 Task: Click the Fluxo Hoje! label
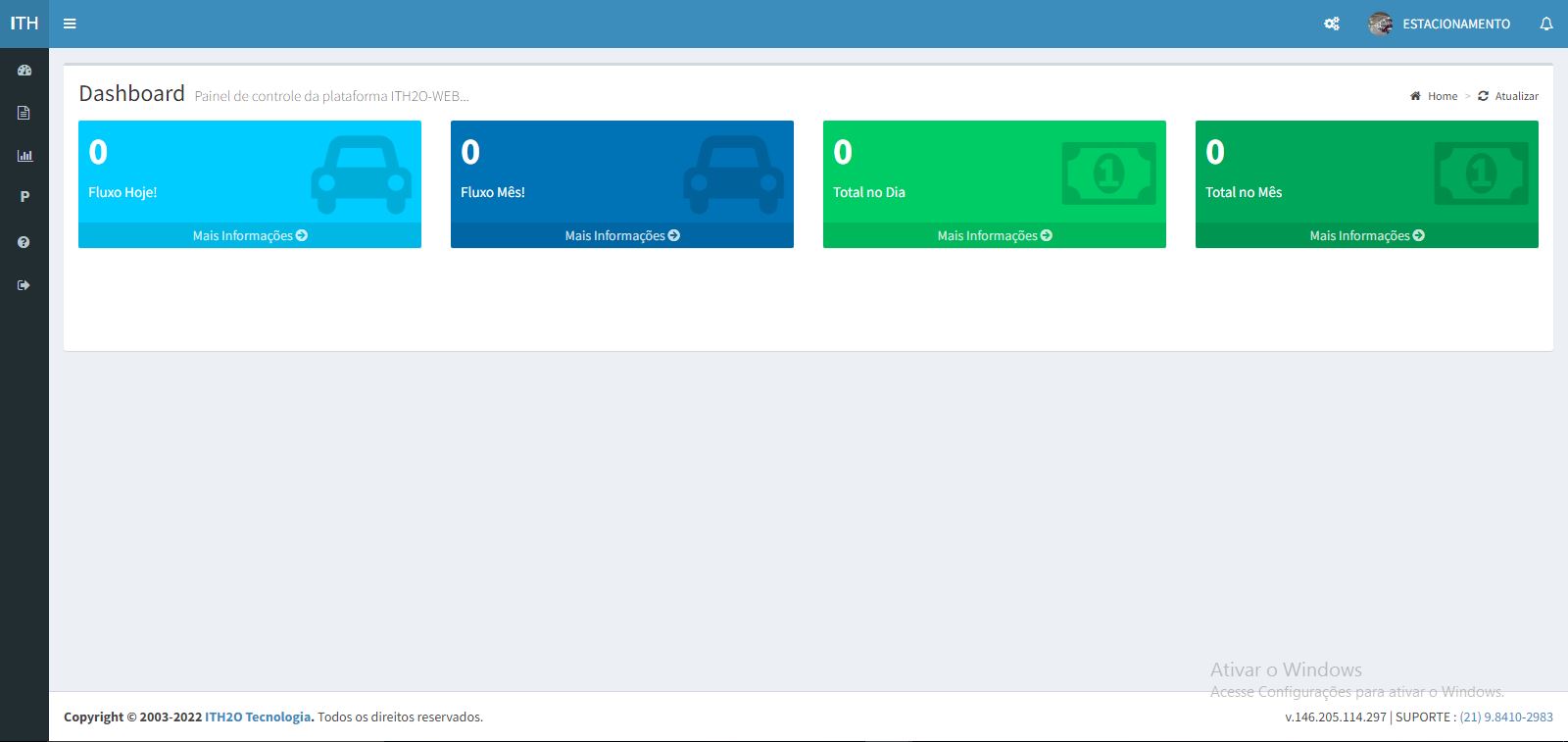point(122,192)
